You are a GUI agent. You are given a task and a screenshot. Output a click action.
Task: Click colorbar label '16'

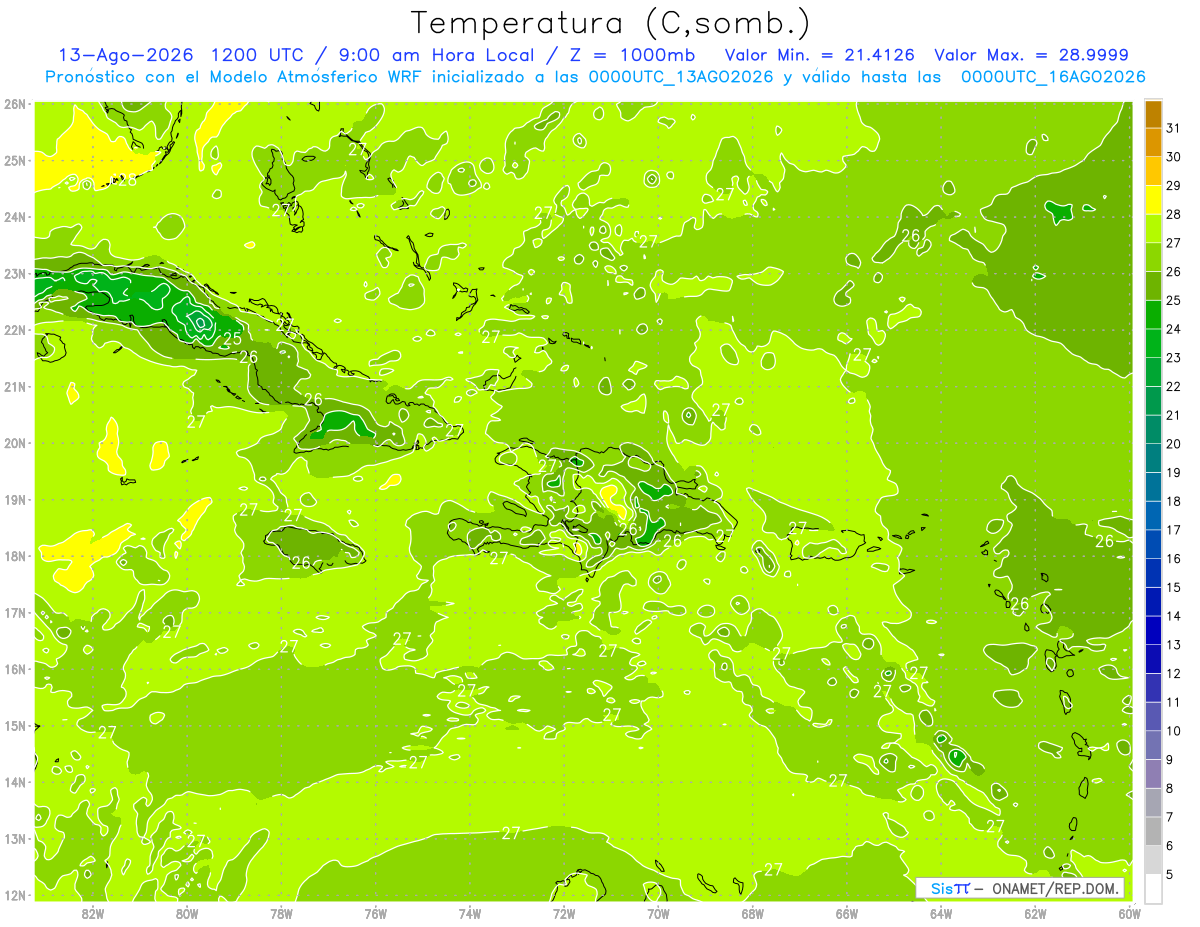[1174, 559]
